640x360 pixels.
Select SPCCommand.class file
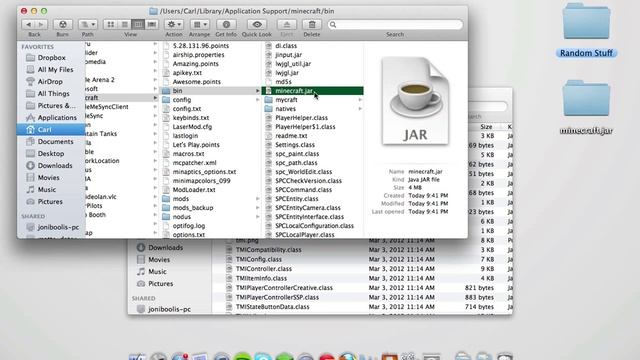pos(303,190)
